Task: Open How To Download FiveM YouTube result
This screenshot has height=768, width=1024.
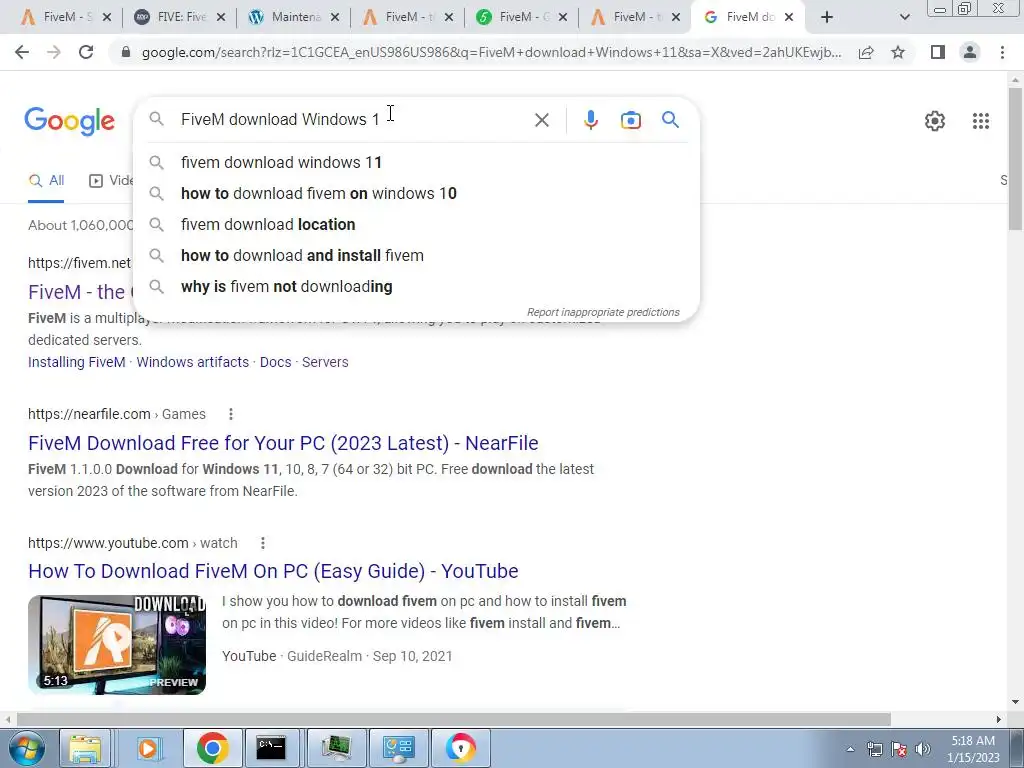Action: pyautogui.click(x=273, y=571)
